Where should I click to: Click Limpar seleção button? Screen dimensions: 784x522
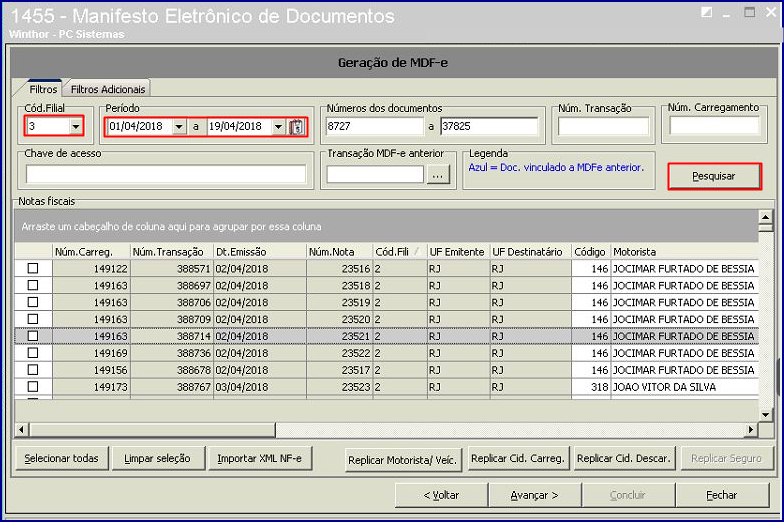click(158, 458)
